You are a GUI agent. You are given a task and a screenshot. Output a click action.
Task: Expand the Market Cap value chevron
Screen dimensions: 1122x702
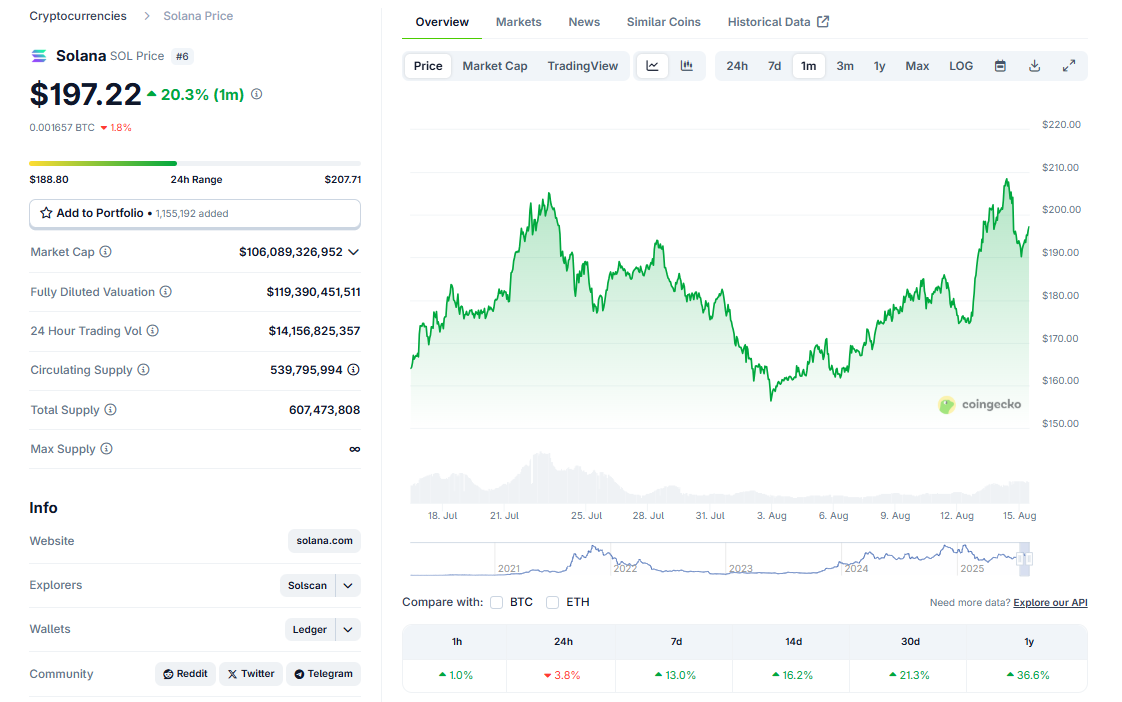353,252
